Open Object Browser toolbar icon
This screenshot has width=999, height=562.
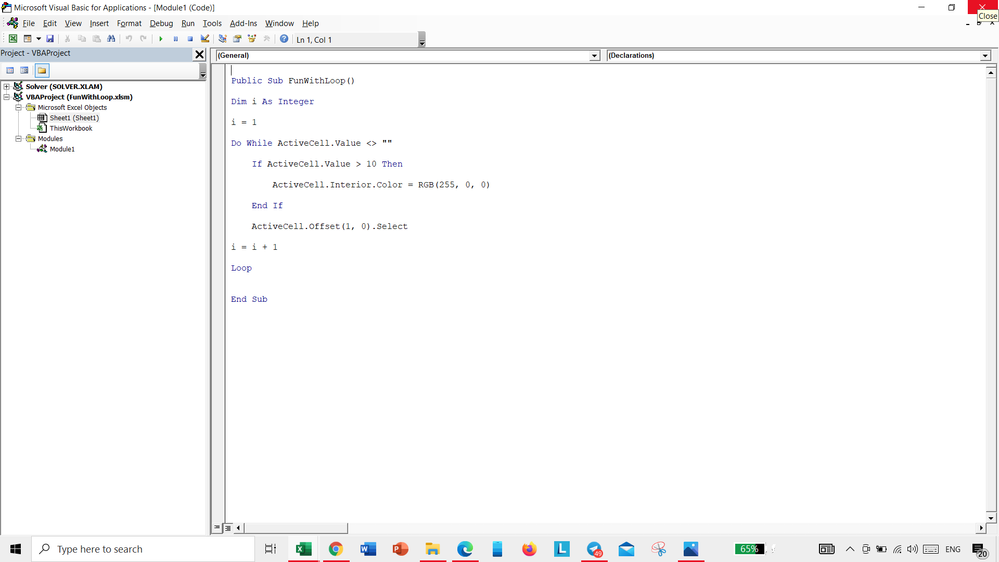[252, 39]
